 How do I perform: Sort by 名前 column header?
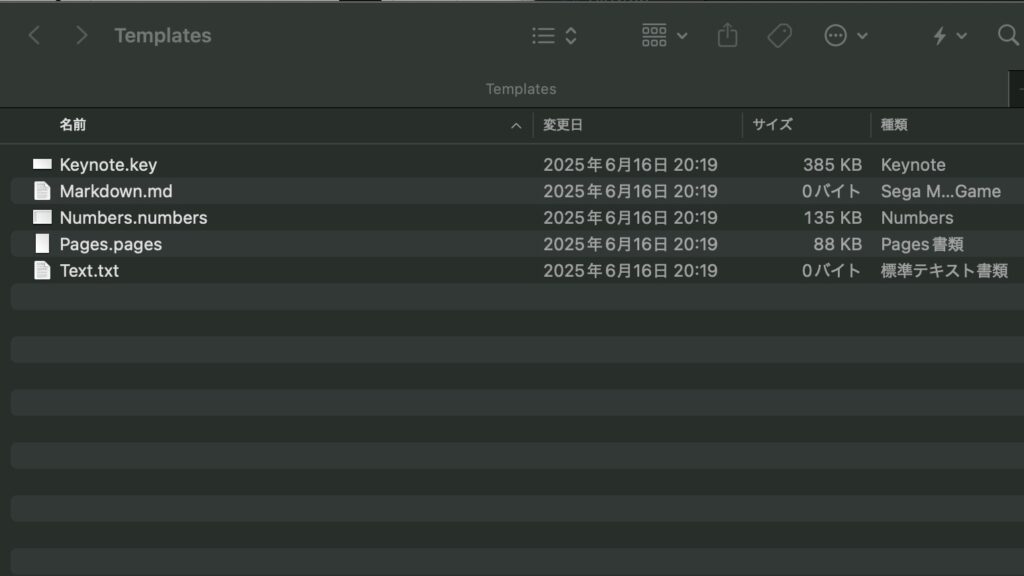click(73, 125)
